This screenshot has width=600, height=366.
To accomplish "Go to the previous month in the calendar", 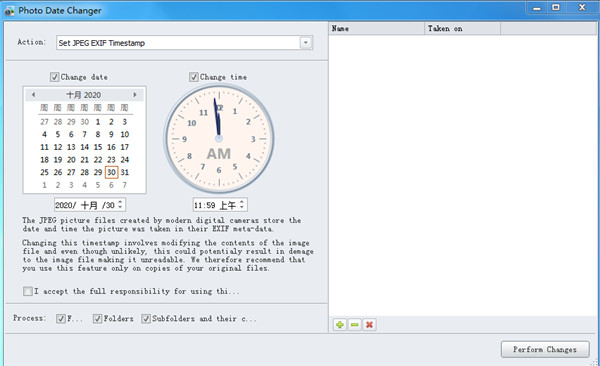I will tap(33, 95).
